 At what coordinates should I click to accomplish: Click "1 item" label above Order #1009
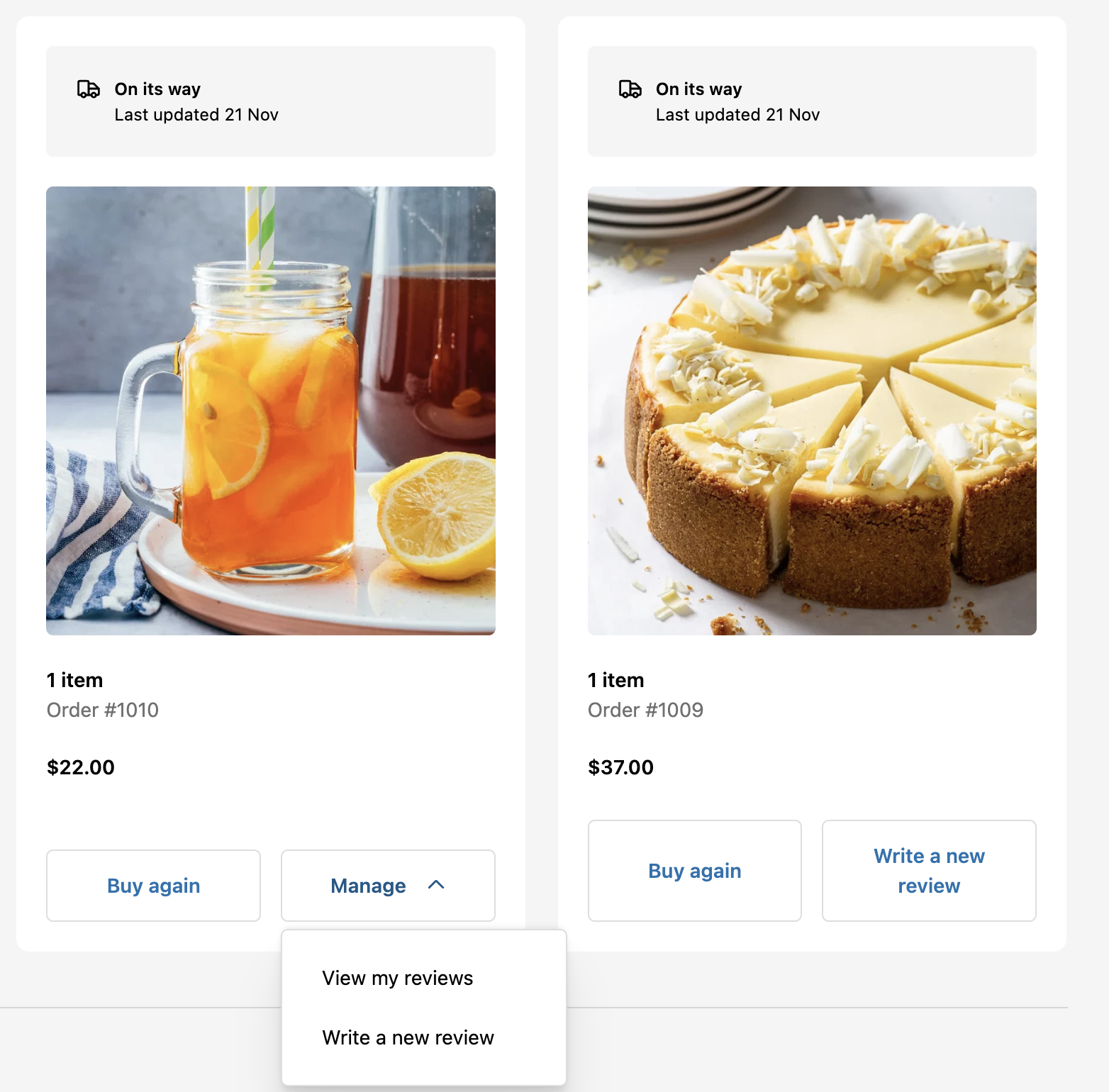616,680
